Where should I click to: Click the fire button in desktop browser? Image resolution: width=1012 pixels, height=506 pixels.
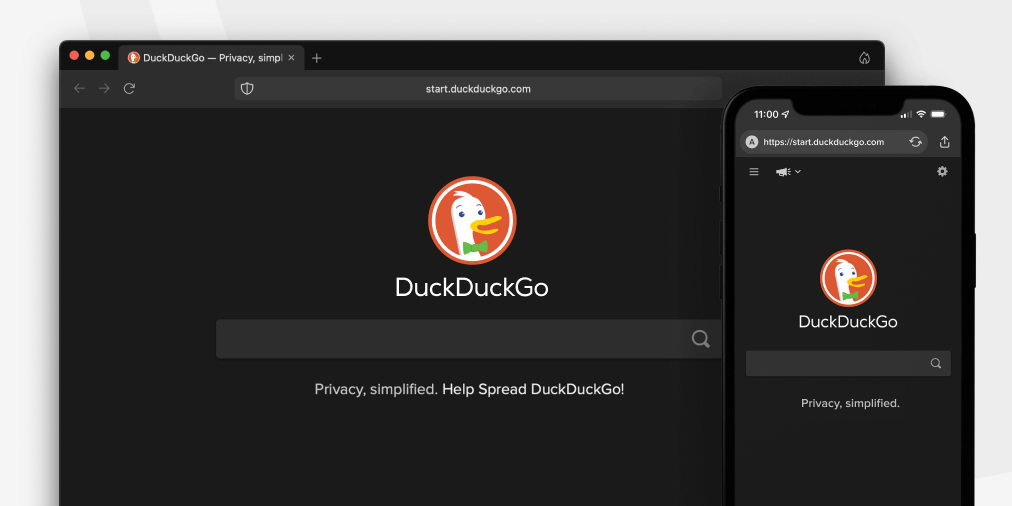[864, 58]
